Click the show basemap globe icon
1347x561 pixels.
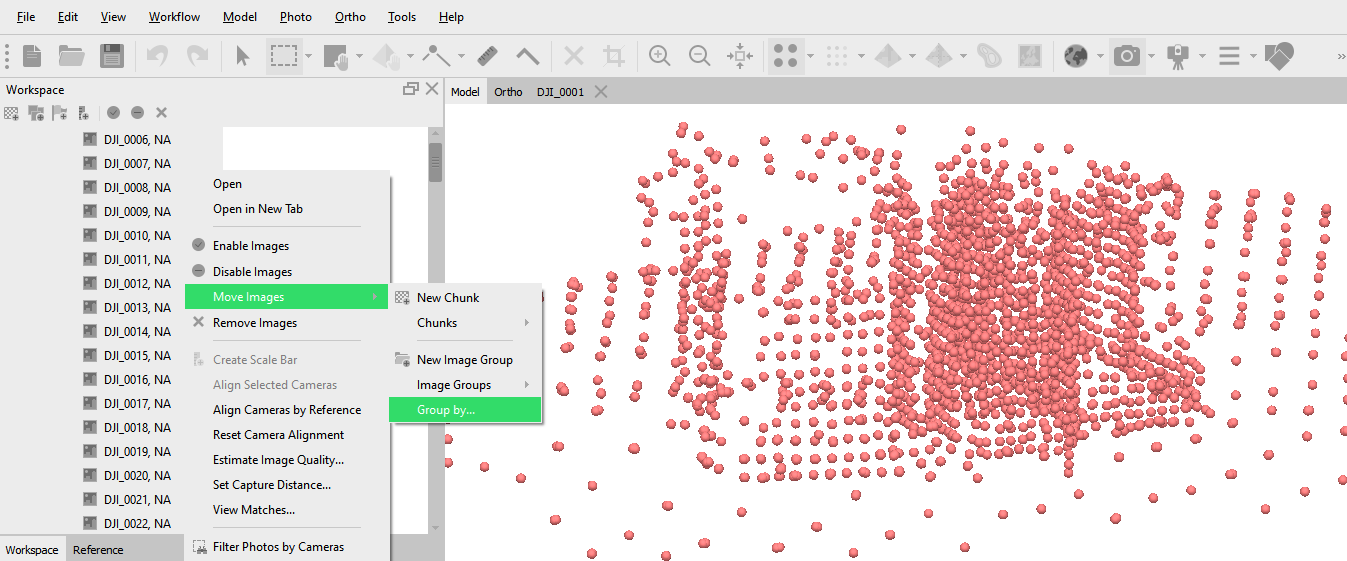point(1076,56)
